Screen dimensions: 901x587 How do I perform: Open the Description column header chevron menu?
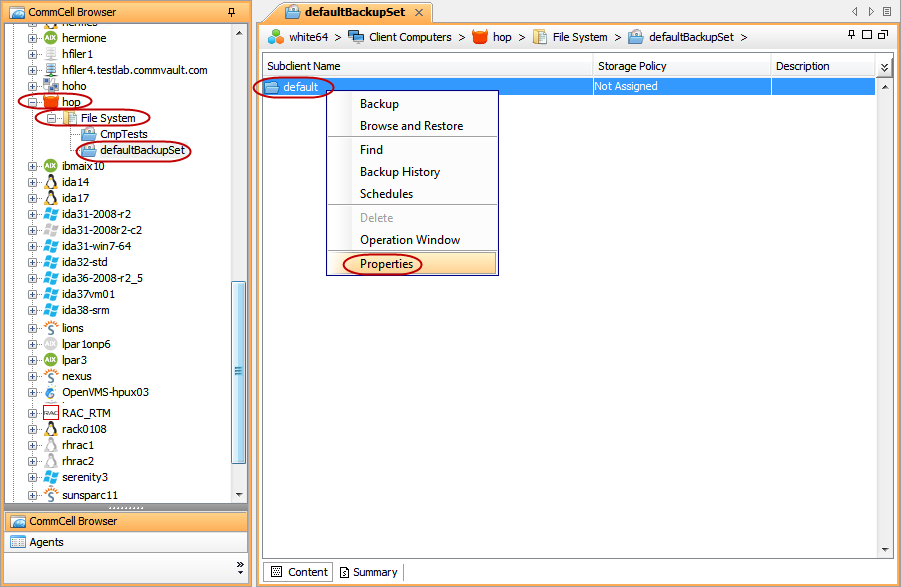[886, 66]
